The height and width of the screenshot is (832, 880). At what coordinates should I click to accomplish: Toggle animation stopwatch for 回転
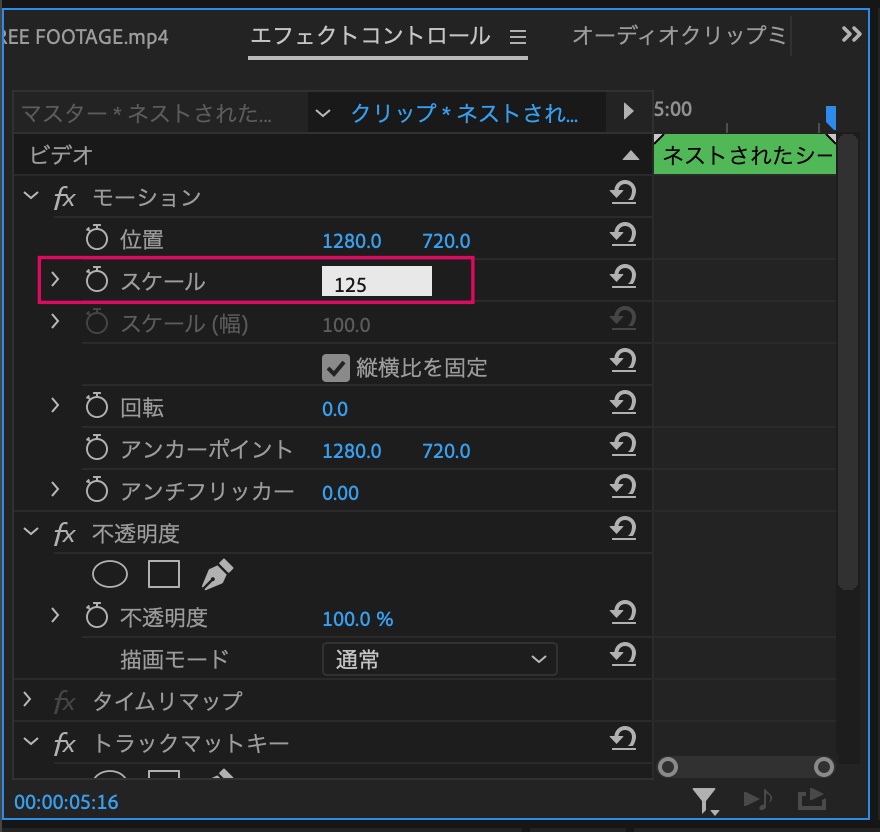click(97, 405)
